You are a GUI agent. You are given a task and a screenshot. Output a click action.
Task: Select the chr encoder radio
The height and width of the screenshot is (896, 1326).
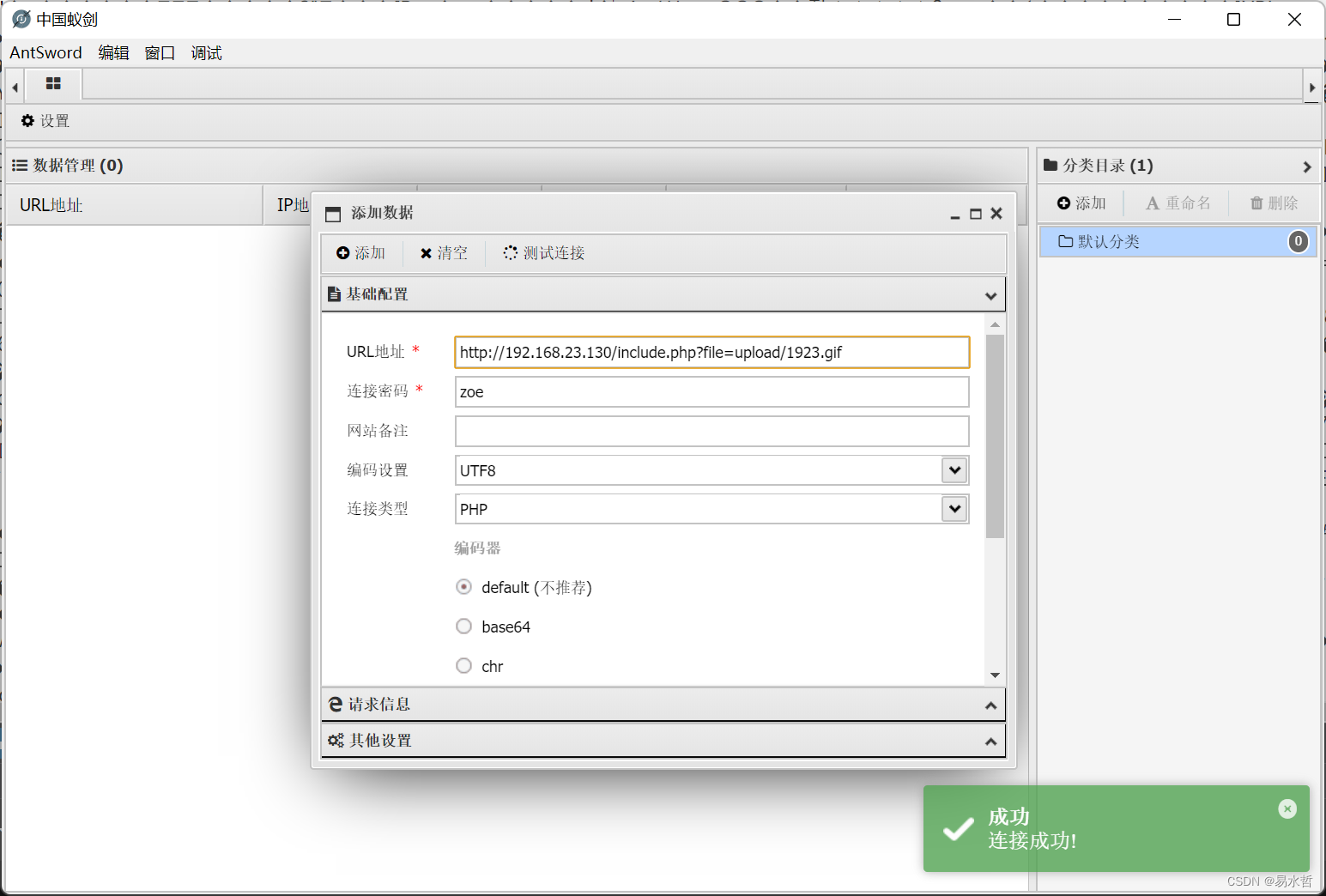pos(463,666)
